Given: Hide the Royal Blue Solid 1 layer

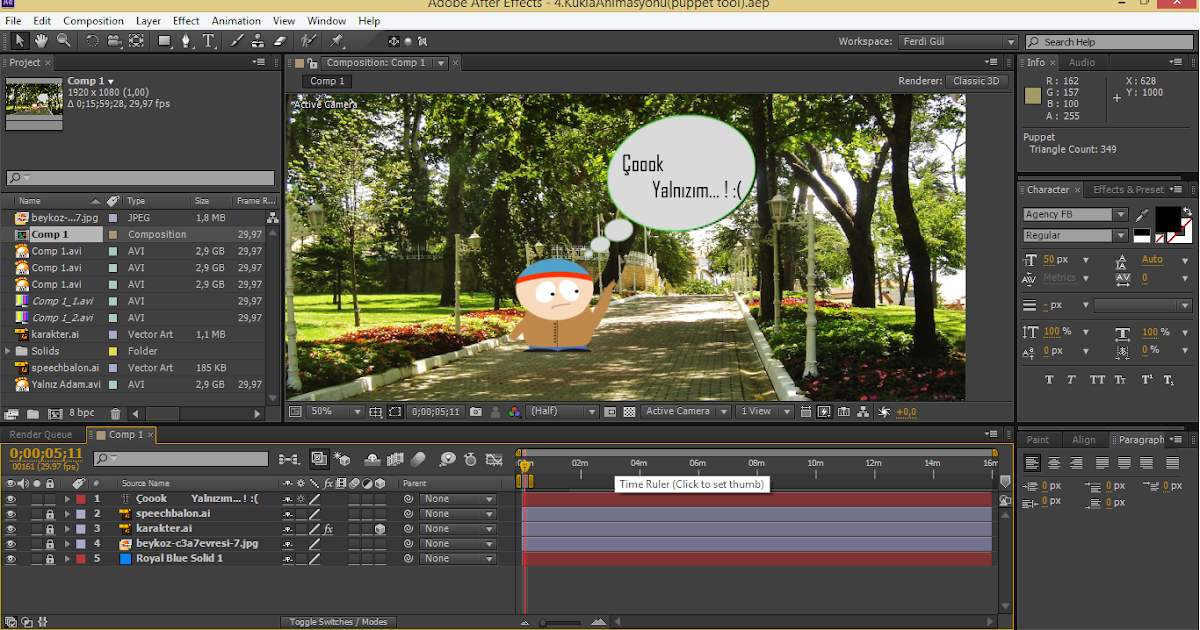Looking at the screenshot, I should [11, 558].
